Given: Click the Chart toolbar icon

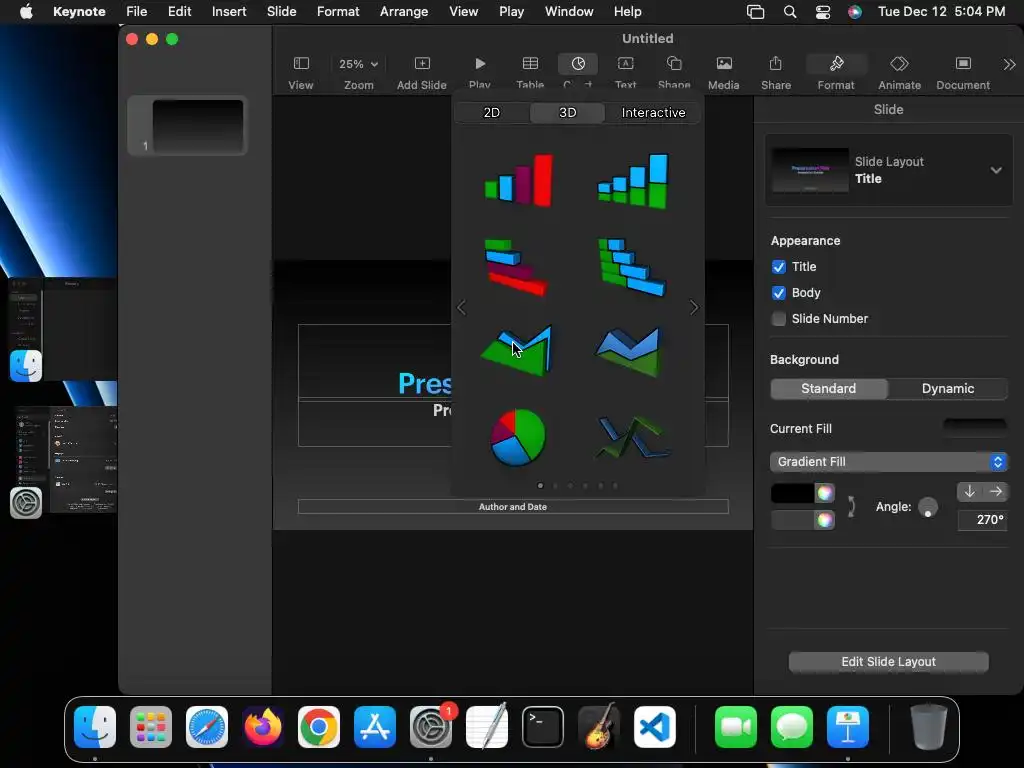Looking at the screenshot, I should pyautogui.click(x=578, y=64).
